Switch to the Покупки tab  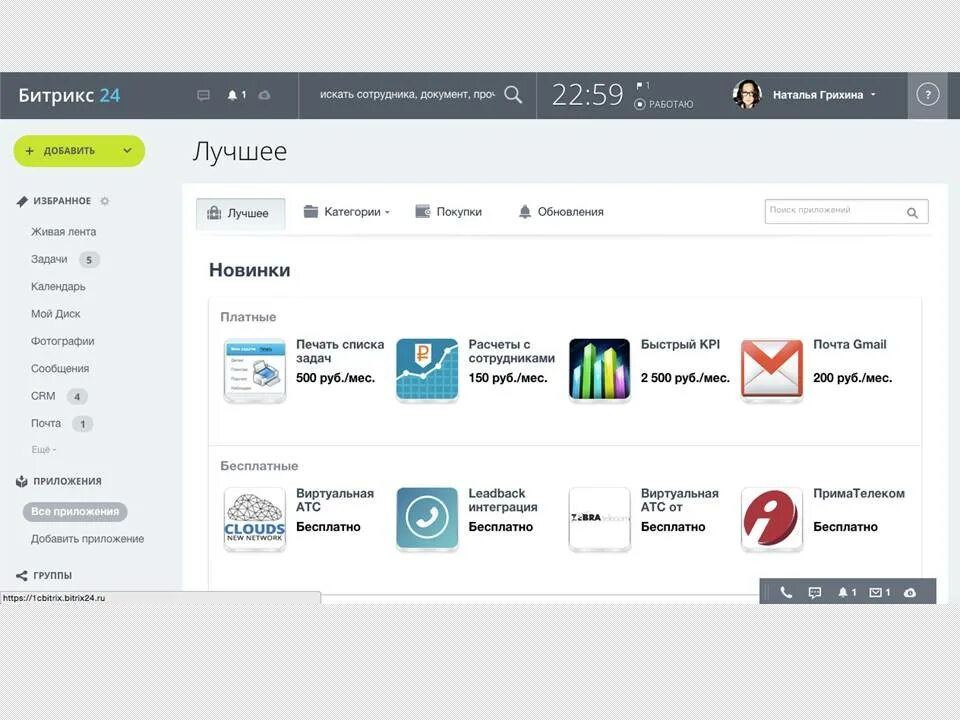449,212
